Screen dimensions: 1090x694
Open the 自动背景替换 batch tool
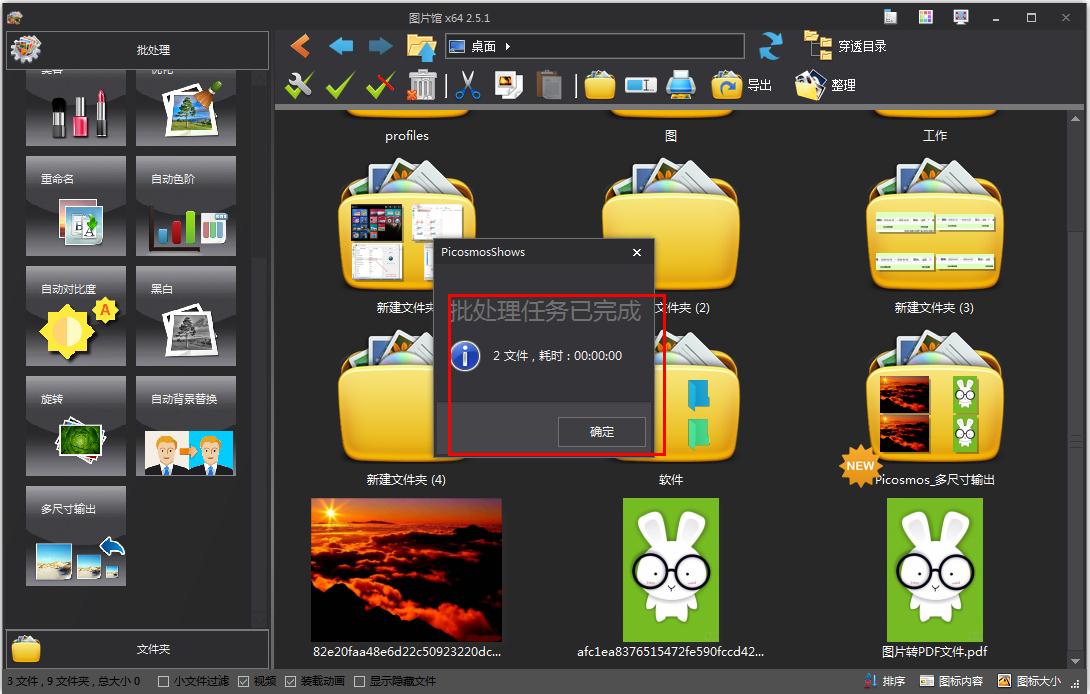186,426
